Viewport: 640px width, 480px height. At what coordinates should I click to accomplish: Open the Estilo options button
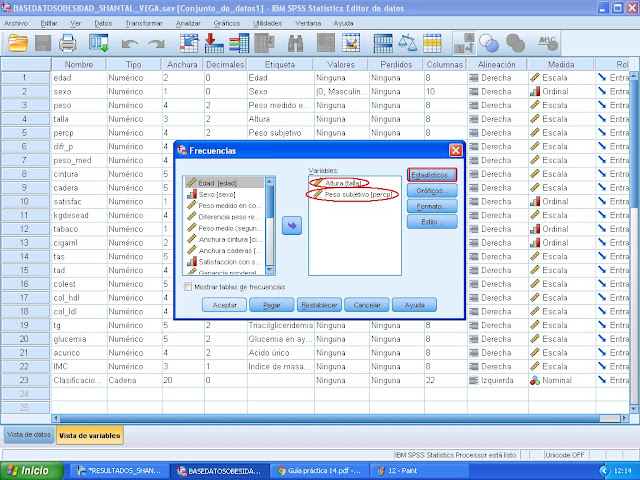click(x=432, y=222)
